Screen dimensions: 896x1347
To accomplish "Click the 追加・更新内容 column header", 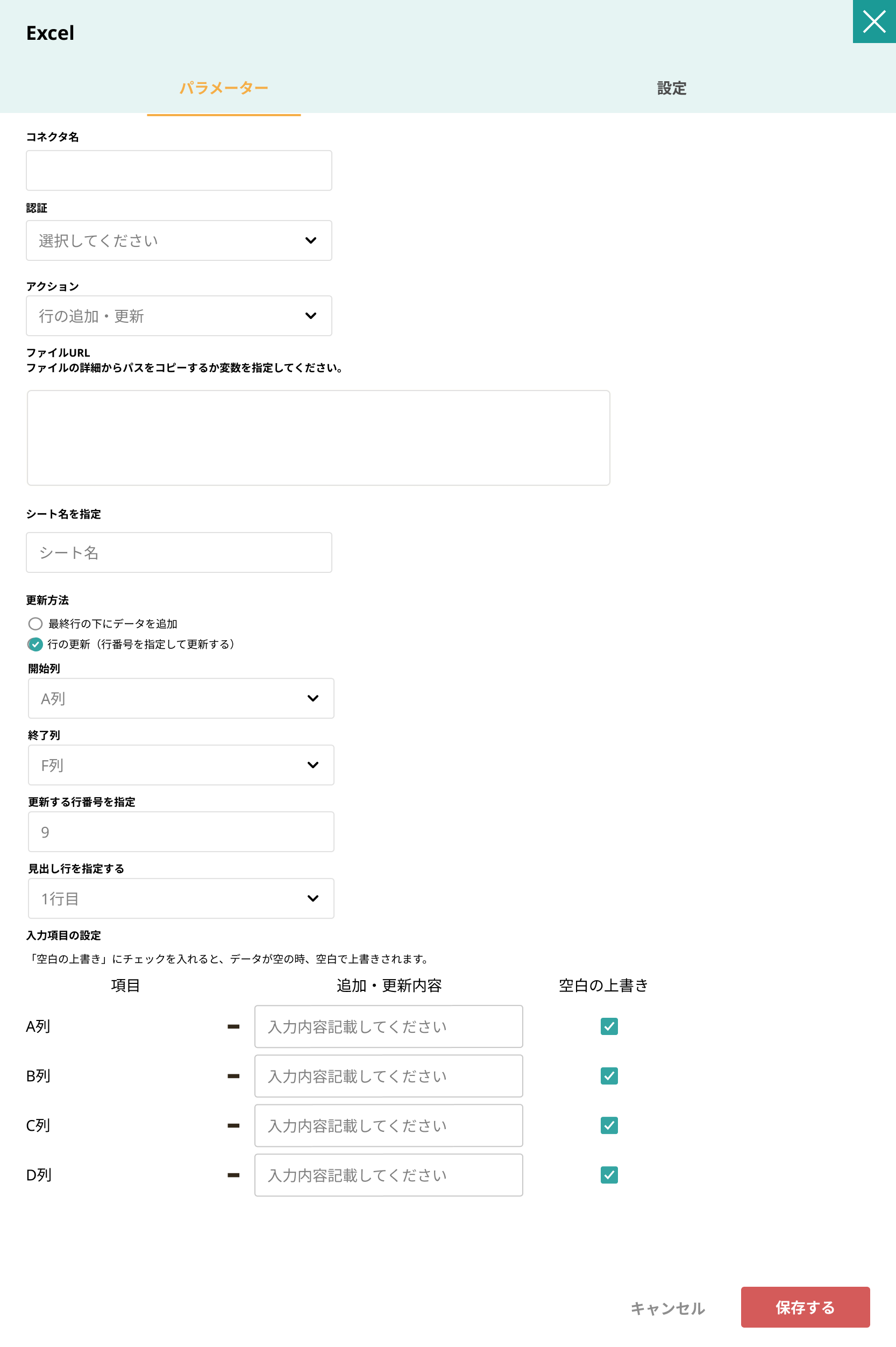I will [x=389, y=986].
